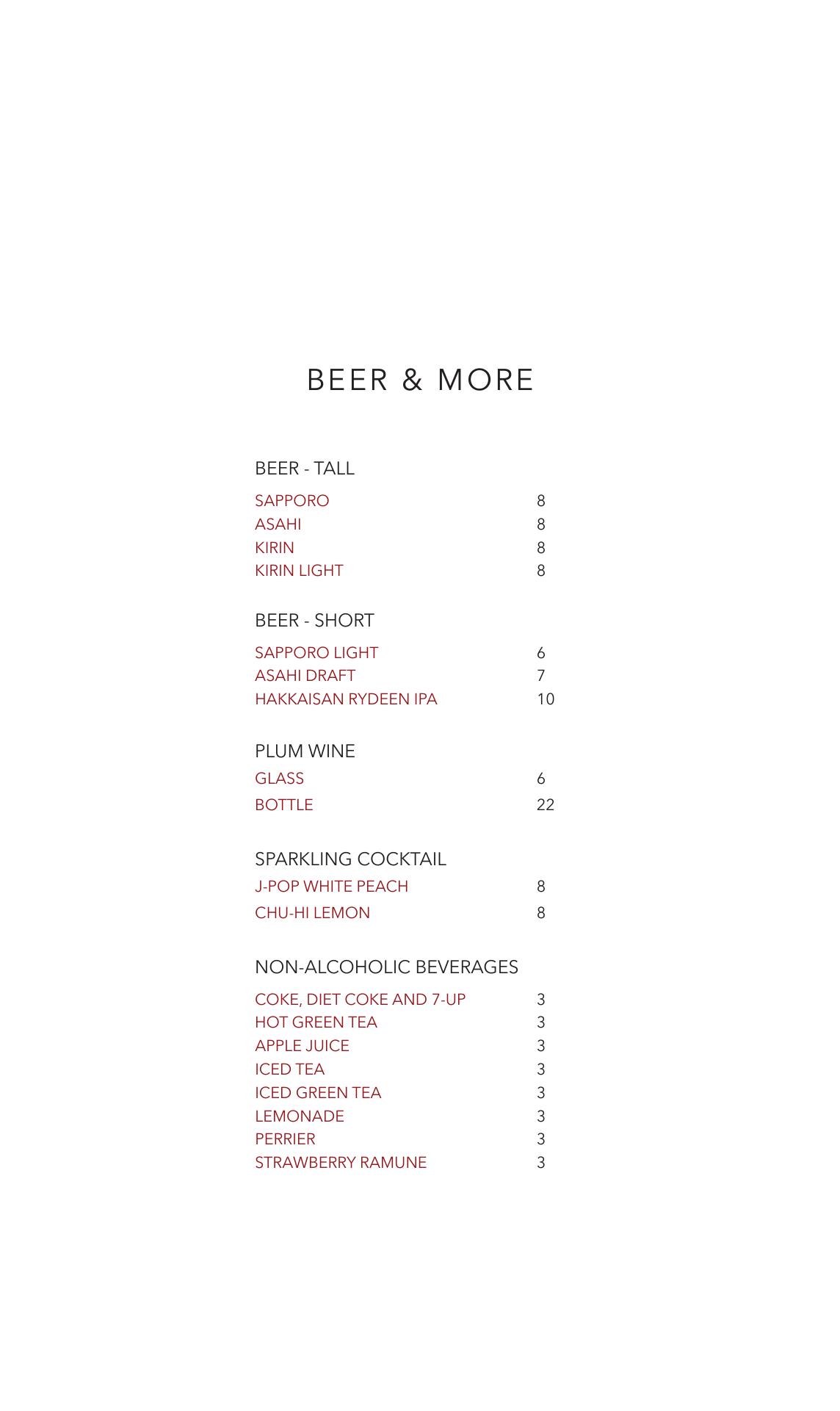Select the BEER - TALL section heading
840x1411 pixels.
tap(304, 469)
